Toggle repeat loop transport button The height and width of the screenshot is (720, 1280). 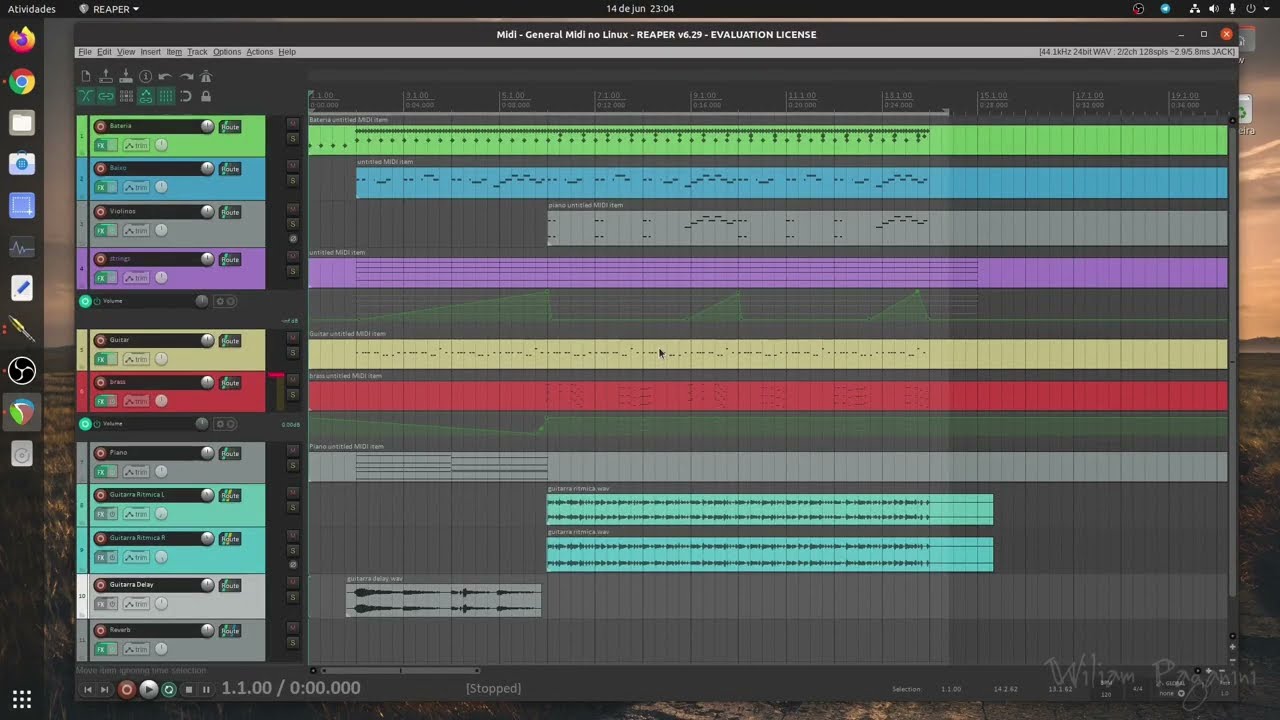pyautogui.click(x=169, y=689)
